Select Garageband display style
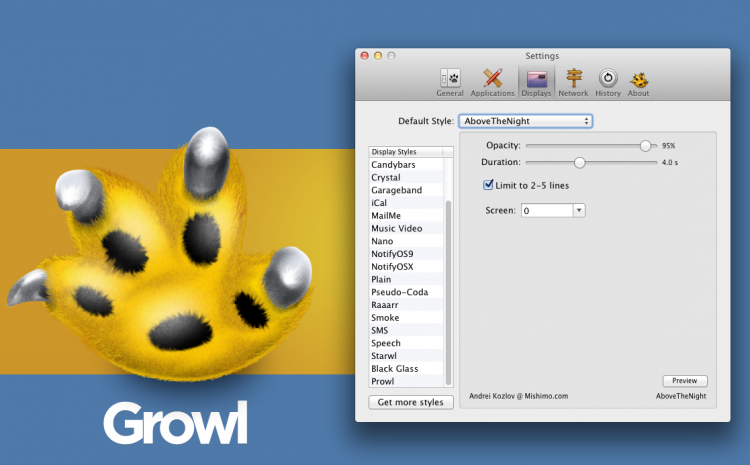This screenshot has width=750, height=465. [x=406, y=190]
